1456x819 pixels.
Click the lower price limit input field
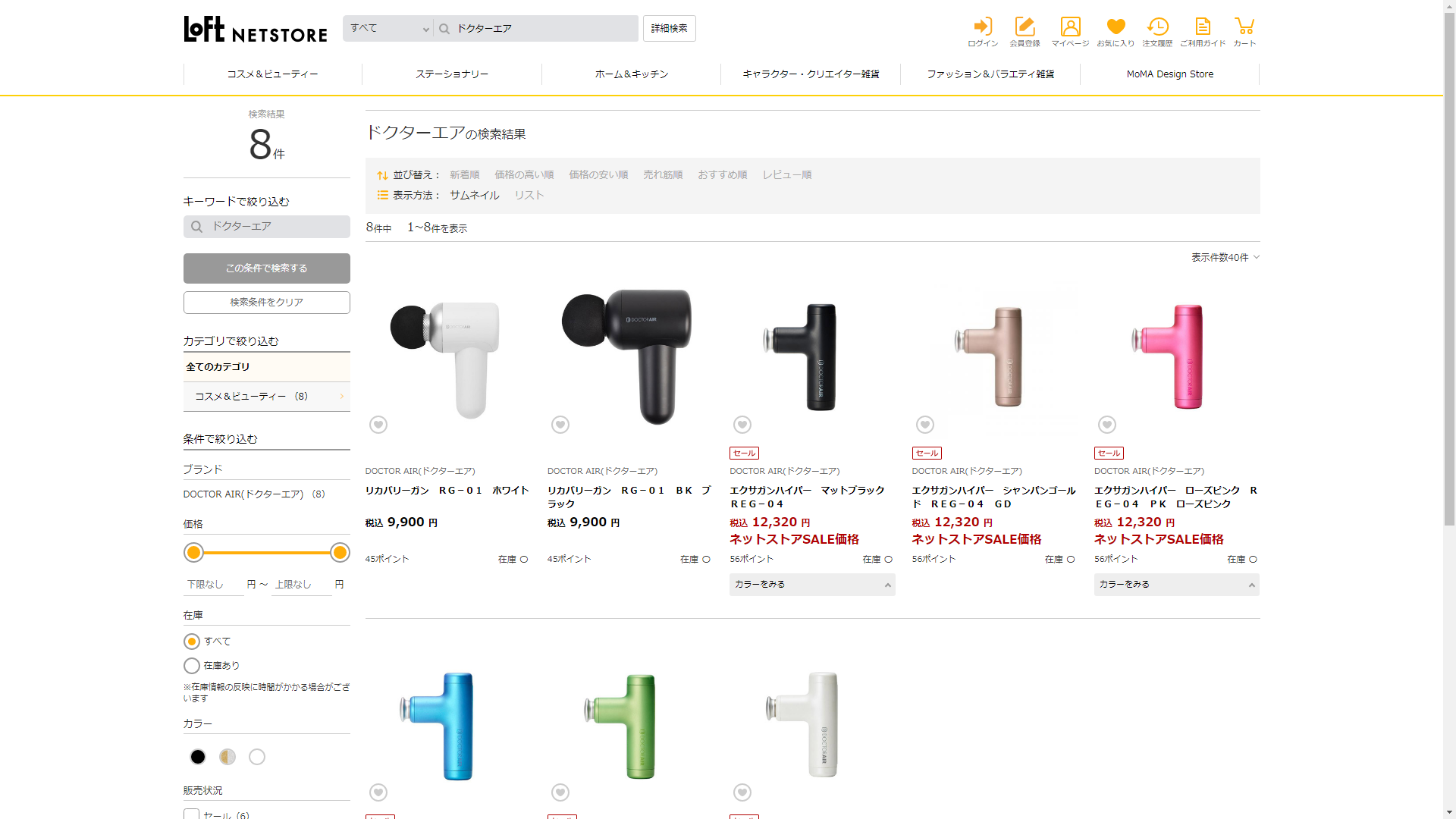pos(214,585)
